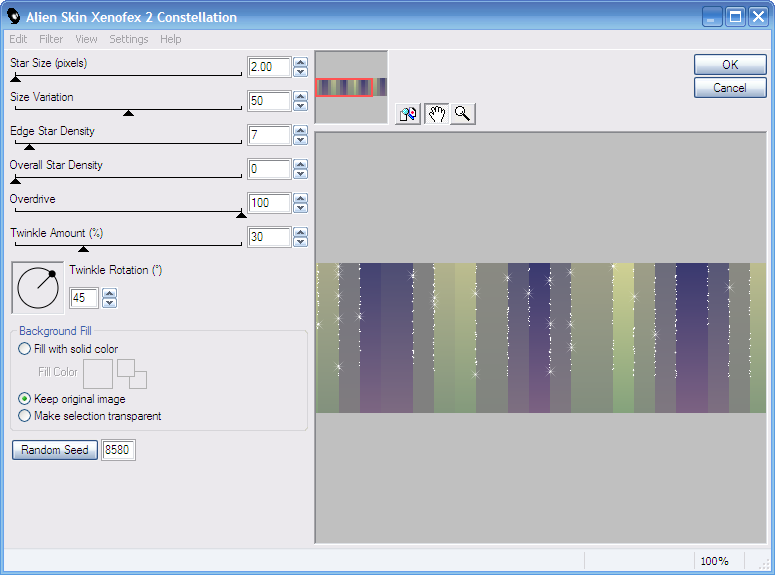Click the Twinkle Rotation degrees field

click(84, 298)
